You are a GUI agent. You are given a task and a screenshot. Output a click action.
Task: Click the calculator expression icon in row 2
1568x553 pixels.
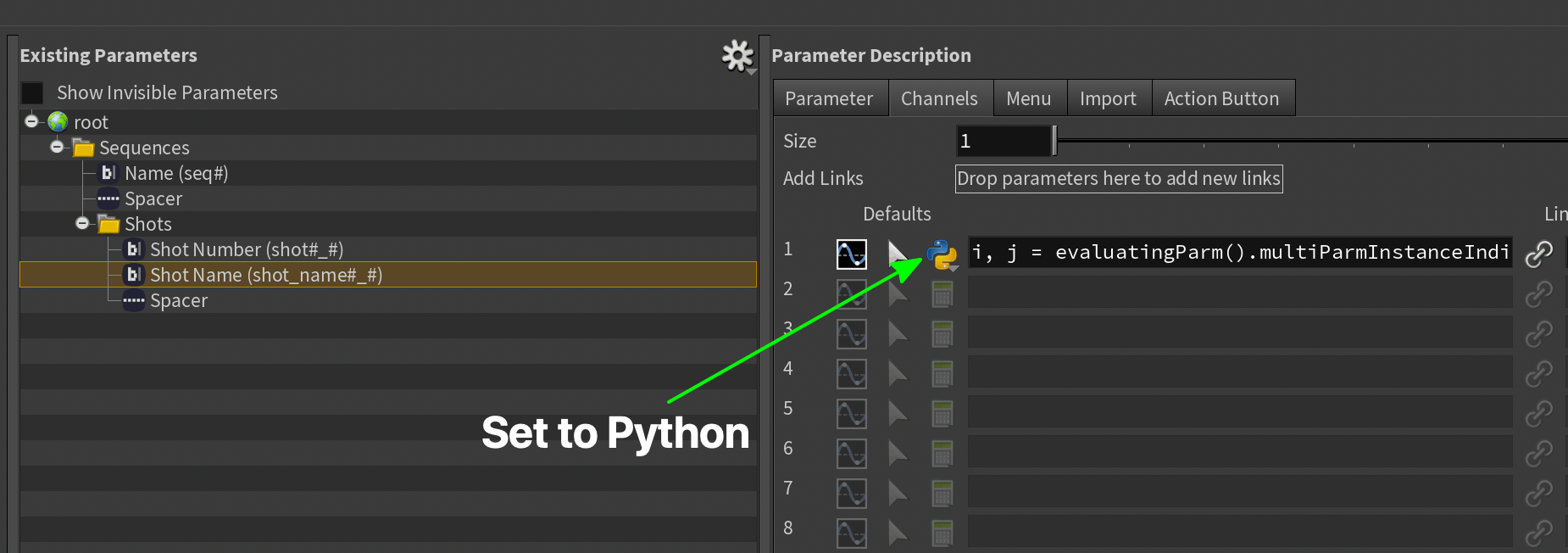pyautogui.click(x=942, y=294)
